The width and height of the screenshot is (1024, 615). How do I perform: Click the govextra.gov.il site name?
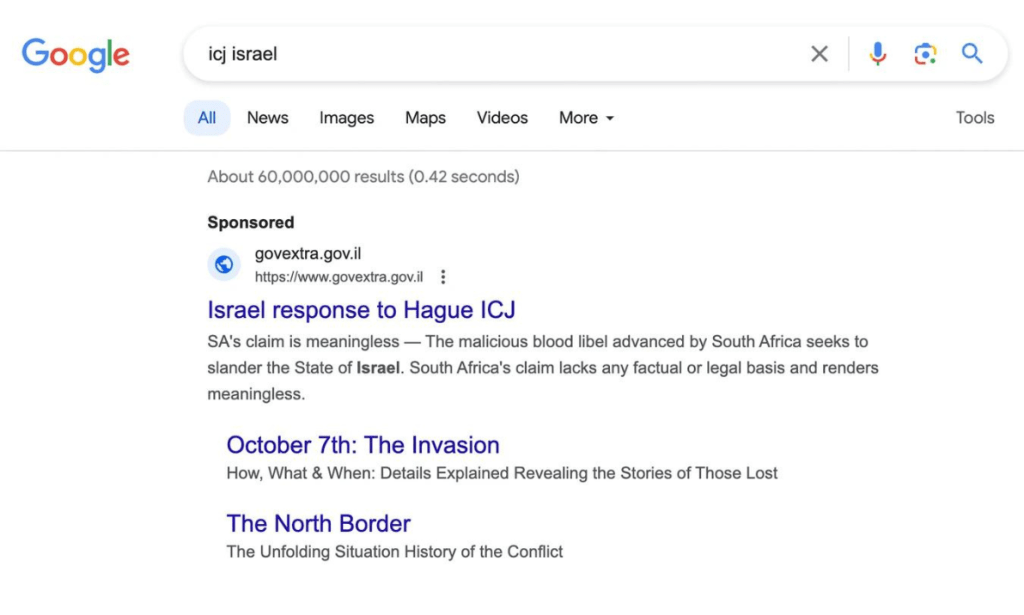pos(308,253)
